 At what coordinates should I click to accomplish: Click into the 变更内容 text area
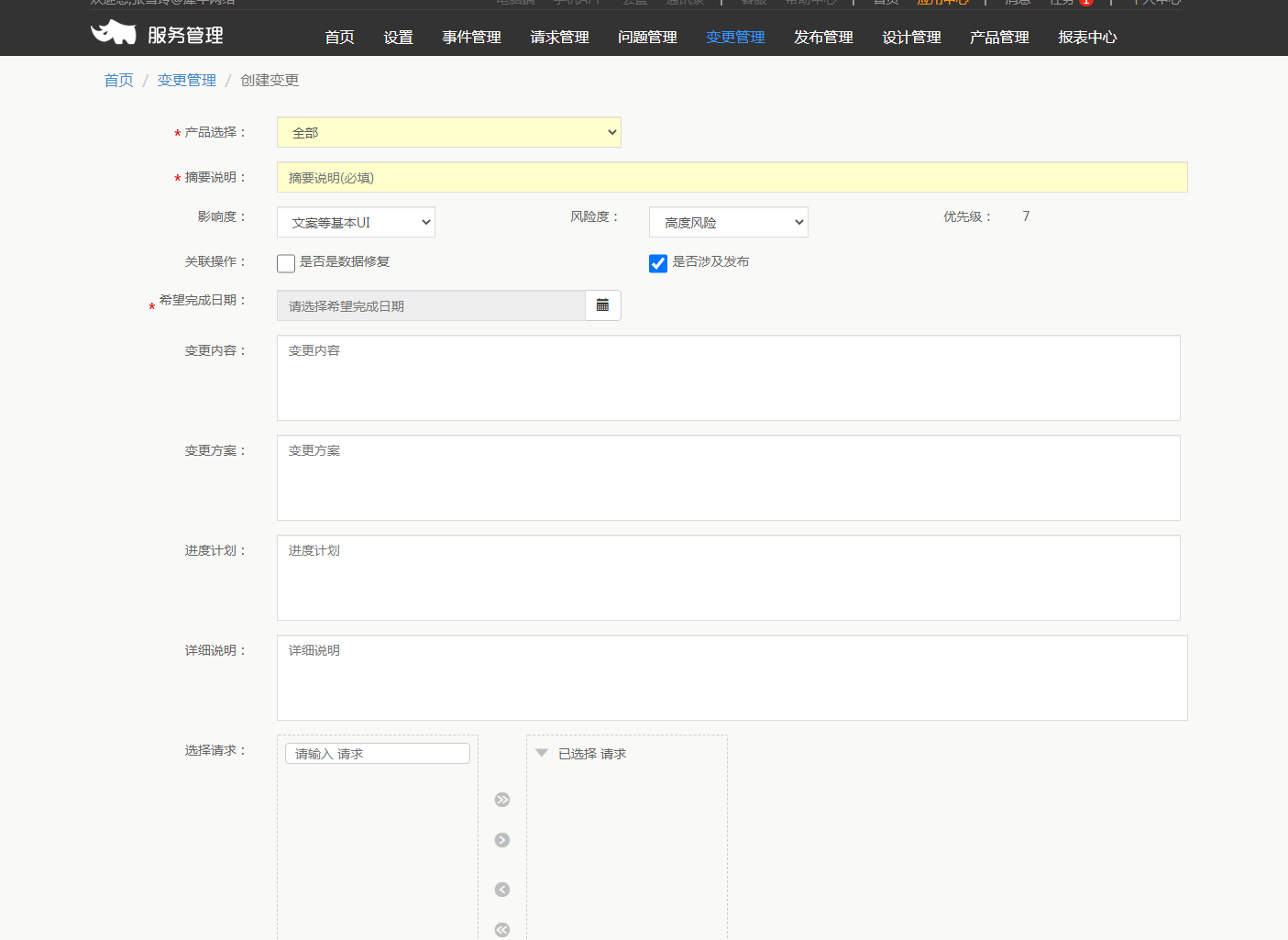tap(728, 378)
